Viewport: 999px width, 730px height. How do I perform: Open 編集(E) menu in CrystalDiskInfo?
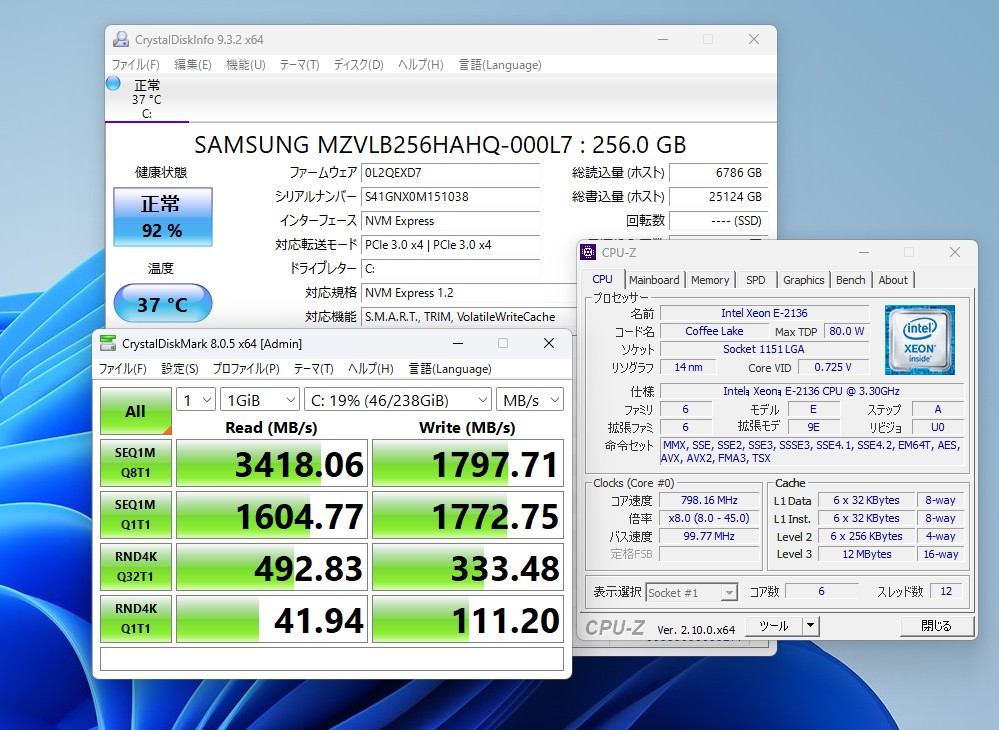point(192,65)
